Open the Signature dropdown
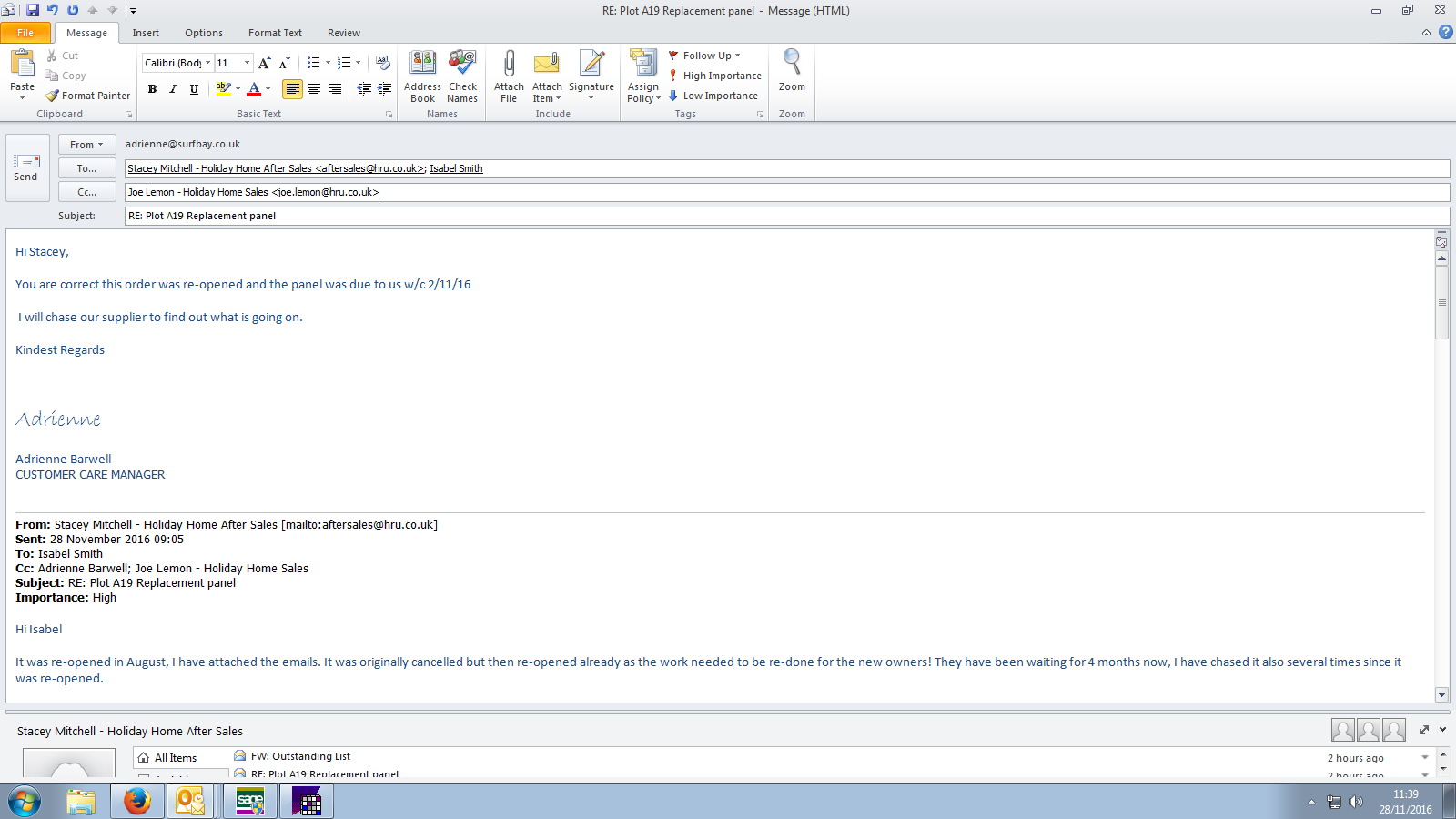Image resolution: width=1456 pixels, height=819 pixels. tap(591, 76)
